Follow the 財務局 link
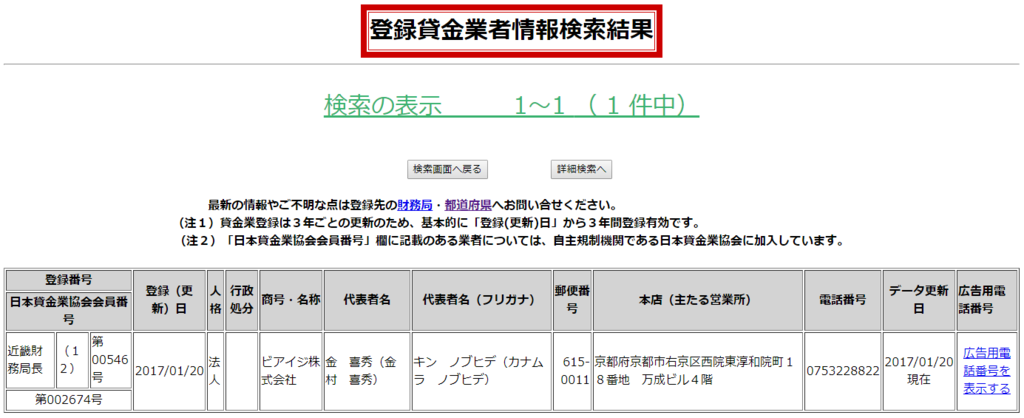This screenshot has height=418, width=1024. pyautogui.click(x=415, y=206)
